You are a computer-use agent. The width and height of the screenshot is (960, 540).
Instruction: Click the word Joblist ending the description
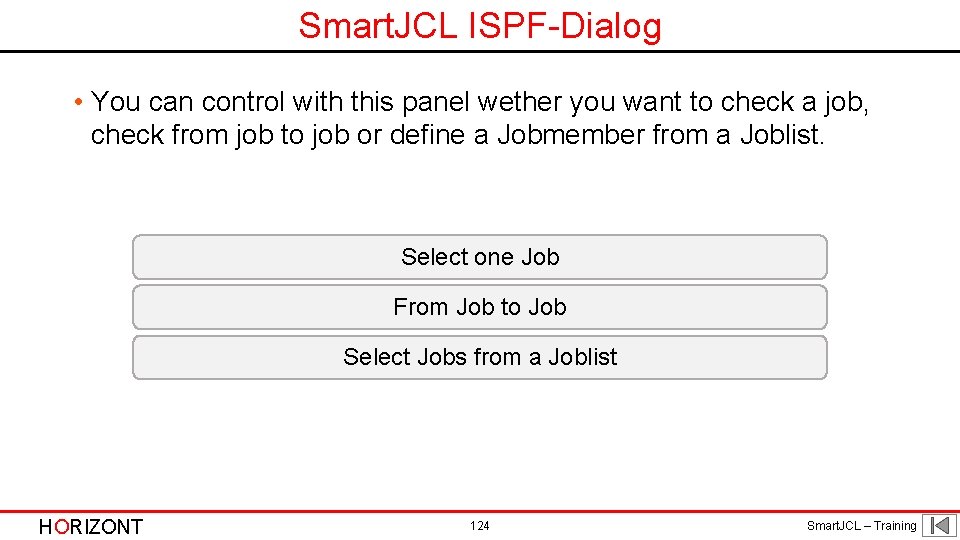click(782, 135)
